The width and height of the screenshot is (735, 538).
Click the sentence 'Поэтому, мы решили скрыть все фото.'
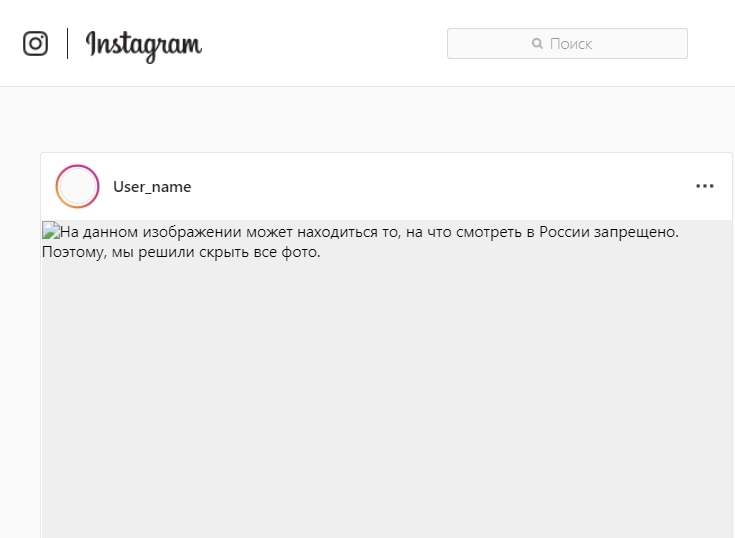tap(181, 252)
